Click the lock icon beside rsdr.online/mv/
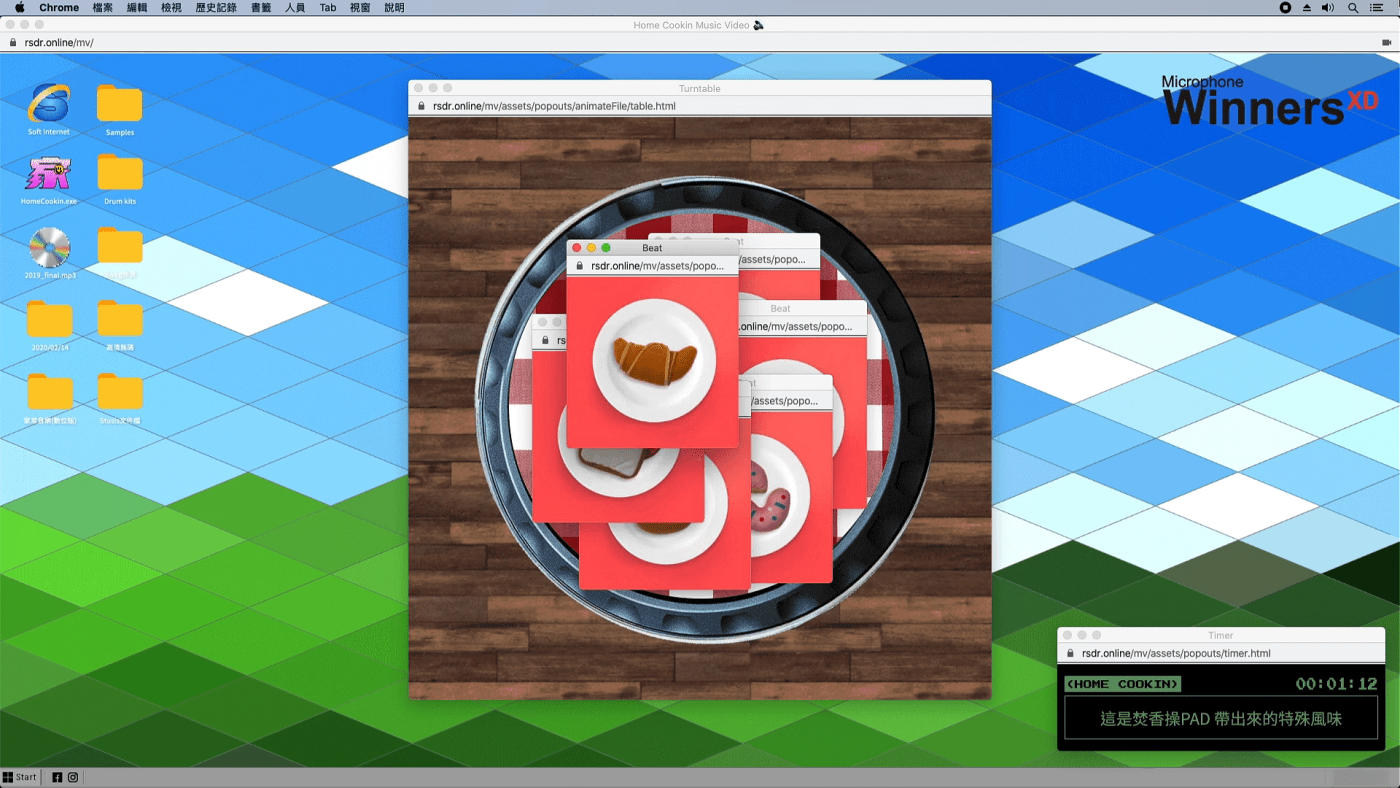The image size is (1400, 788). 13,43
